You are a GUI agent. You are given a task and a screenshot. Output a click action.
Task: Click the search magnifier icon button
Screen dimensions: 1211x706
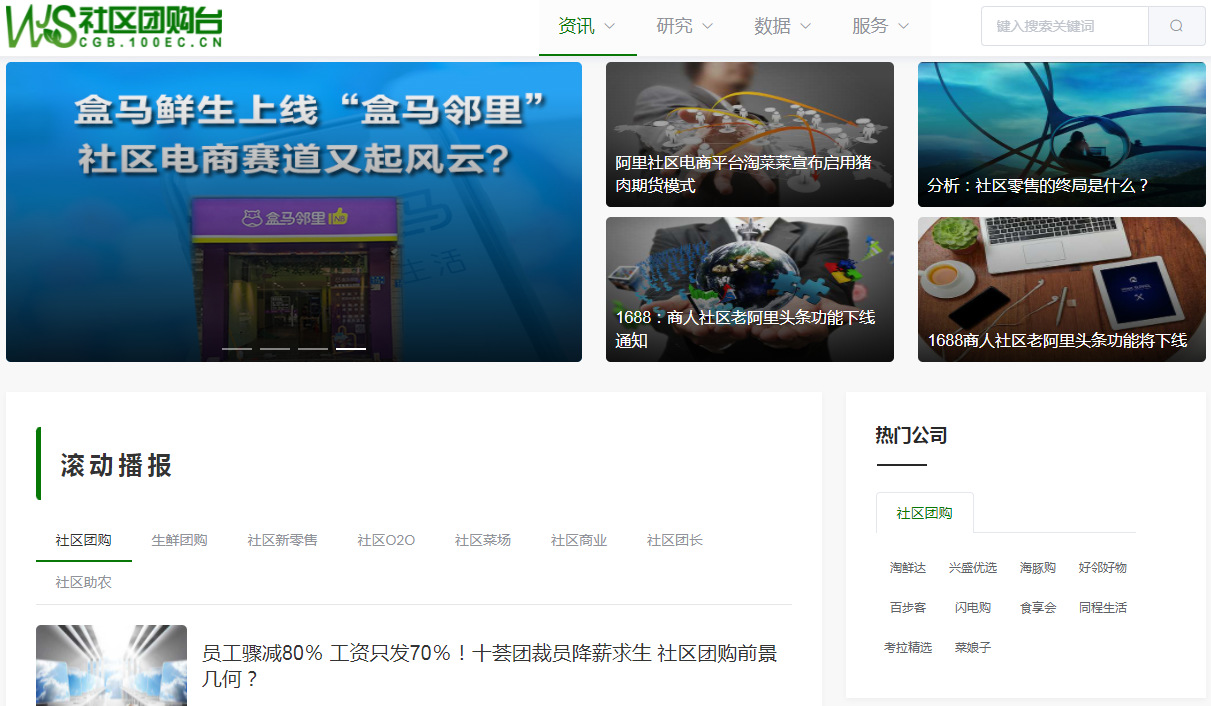(1176, 26)
